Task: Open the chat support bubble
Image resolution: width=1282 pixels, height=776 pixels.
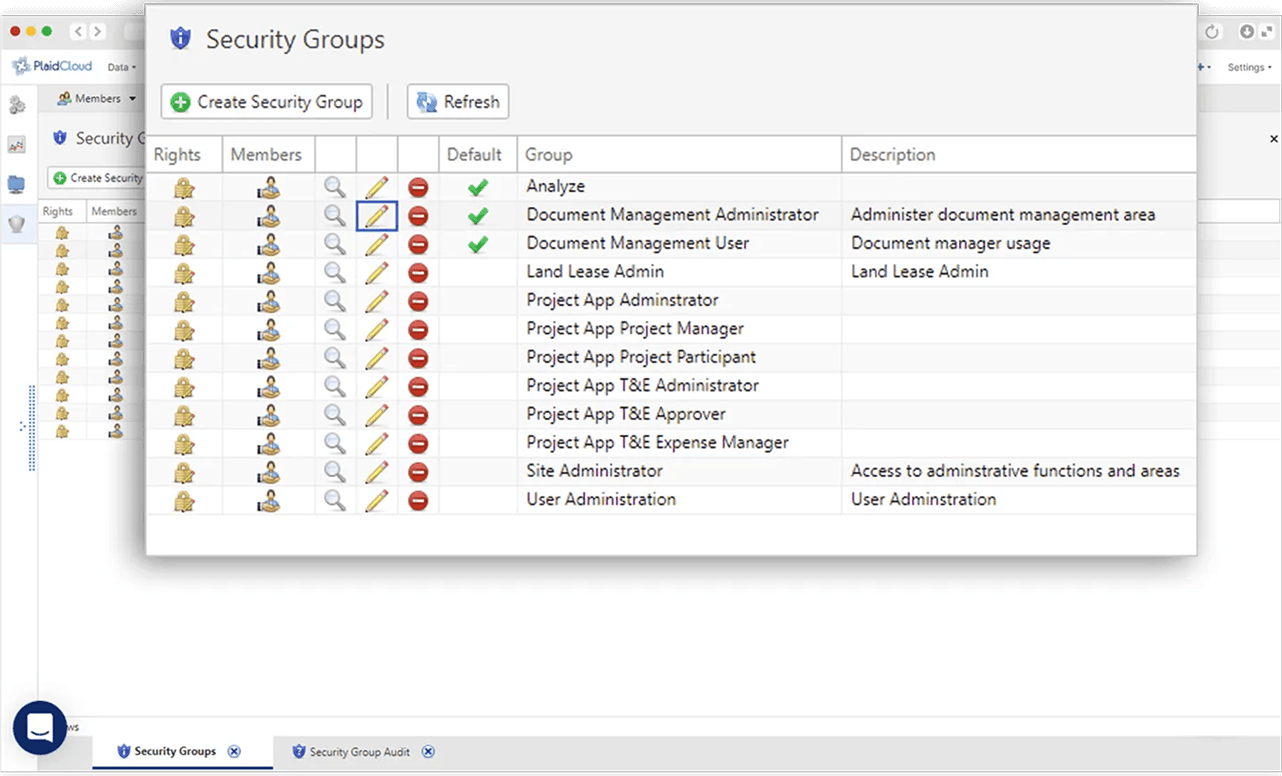Action: tap(39, 727)
